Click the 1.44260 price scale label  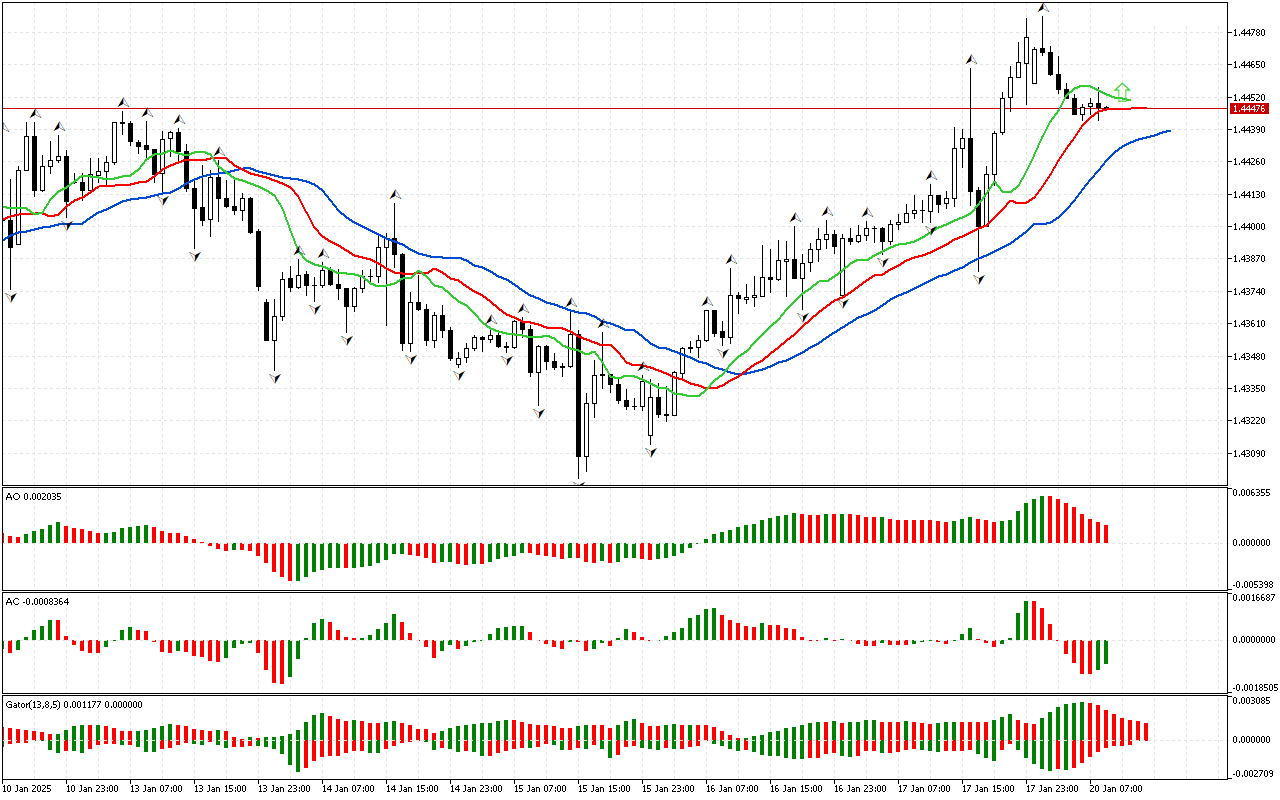[x=1249, y=162]
